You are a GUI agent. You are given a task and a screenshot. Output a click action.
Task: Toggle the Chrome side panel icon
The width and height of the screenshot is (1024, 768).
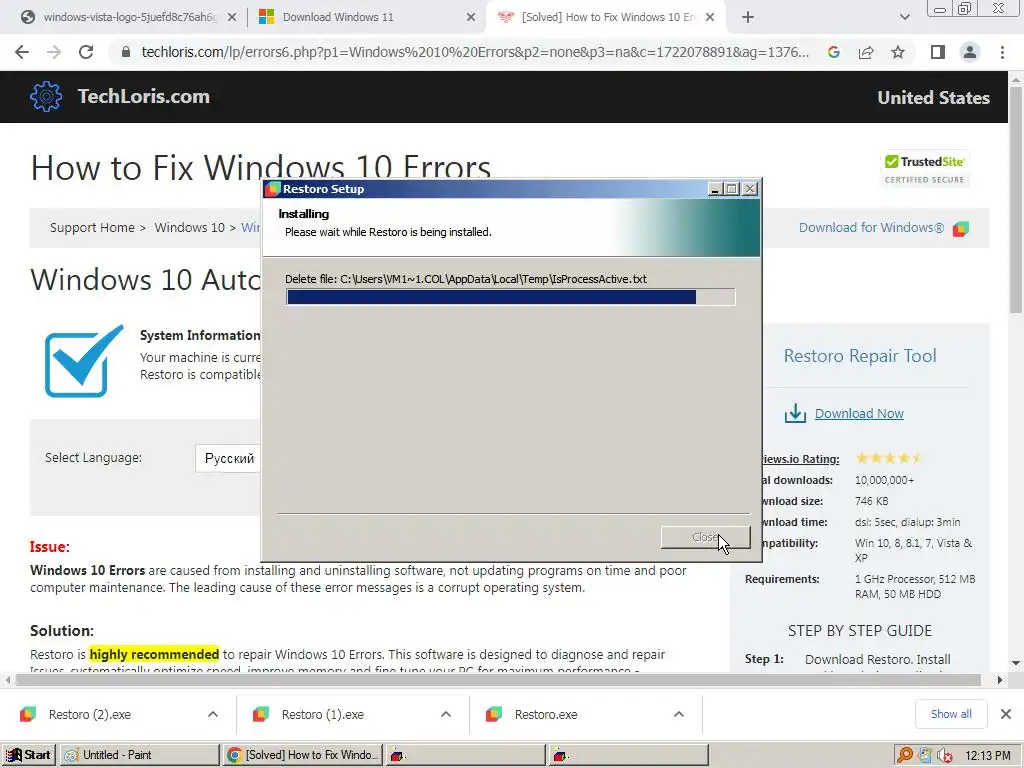coord(938,52)
